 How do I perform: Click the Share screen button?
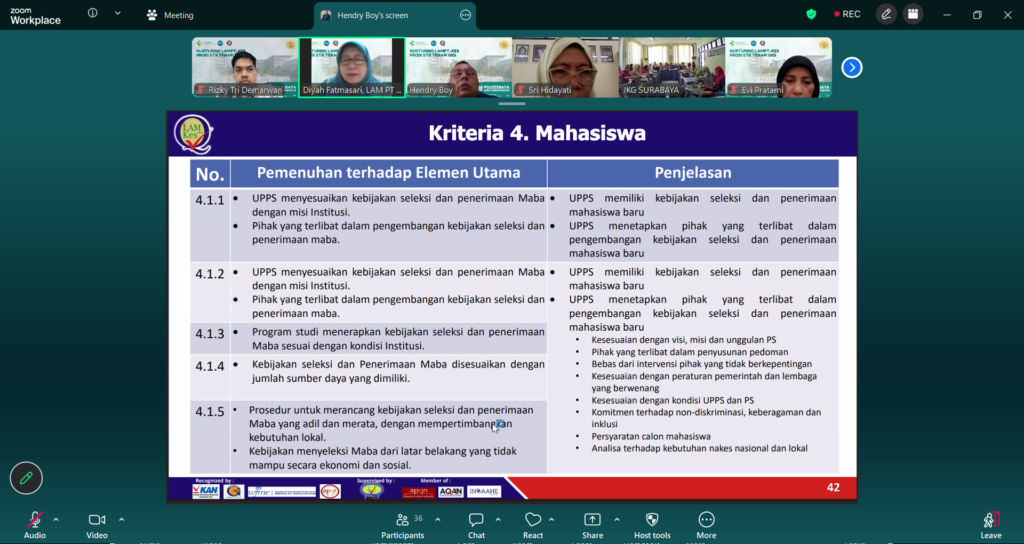coord(592,525)
